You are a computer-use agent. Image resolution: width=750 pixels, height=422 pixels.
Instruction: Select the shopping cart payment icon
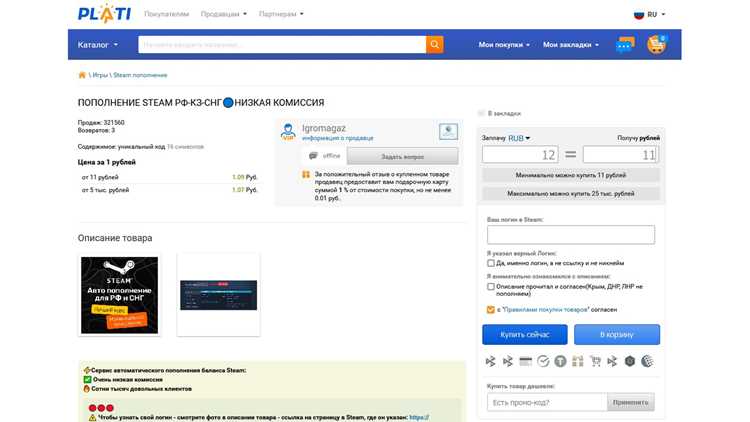(x=595, y=361)
